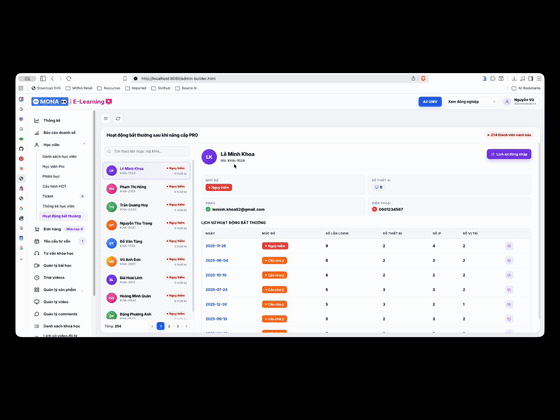
Task: Open Thống kê chart icon in sidebar
Action: point(36,121)
